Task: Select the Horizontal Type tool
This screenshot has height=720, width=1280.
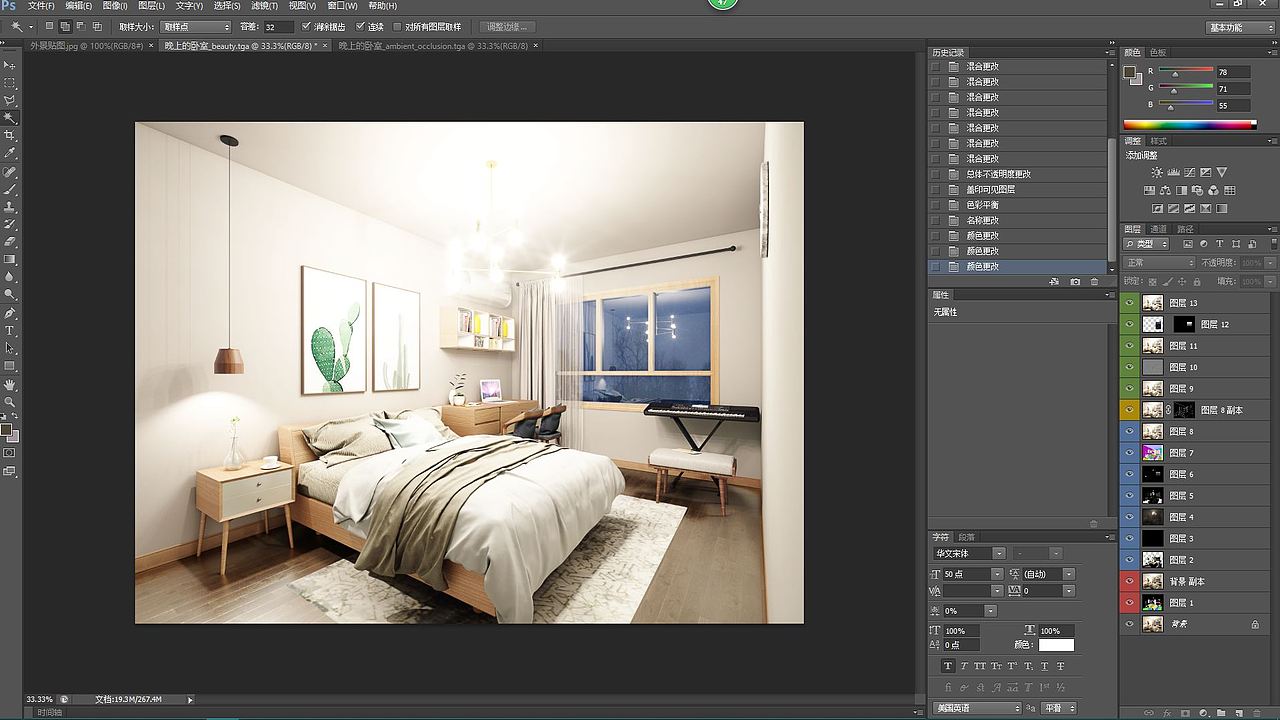Action: pyautogui.click(x=10, y=330)
